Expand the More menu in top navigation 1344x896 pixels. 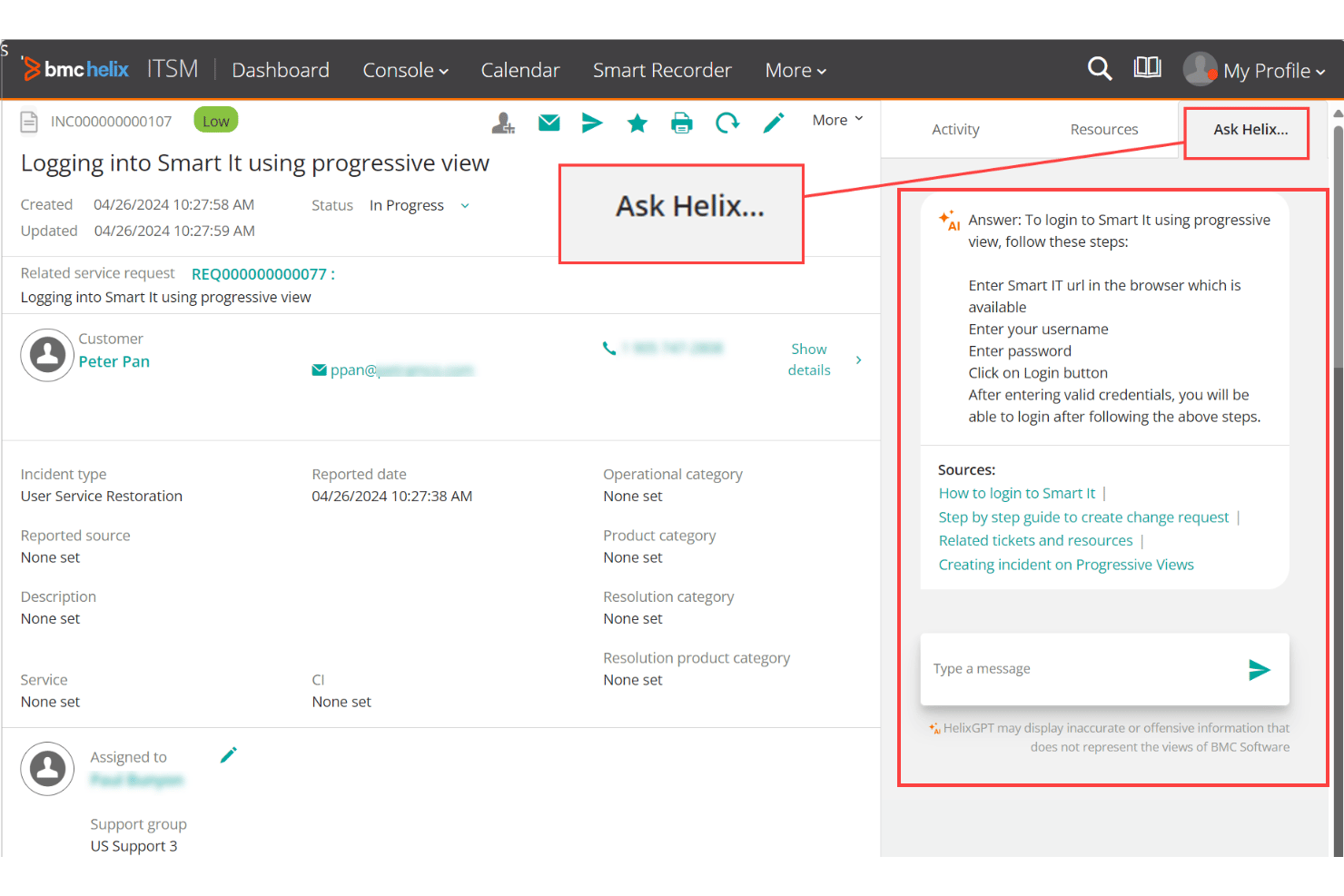pyautogui.click(x=796, y=70)
